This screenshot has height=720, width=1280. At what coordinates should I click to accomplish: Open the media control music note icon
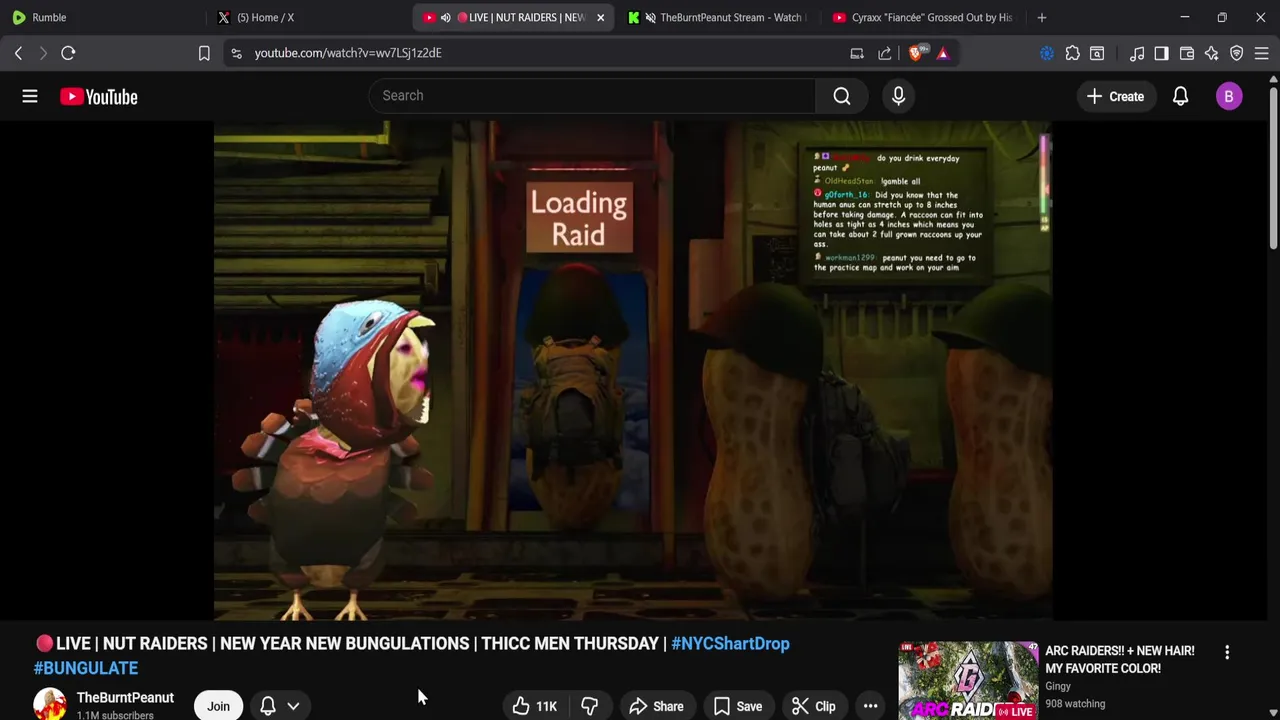[1137, 53]
